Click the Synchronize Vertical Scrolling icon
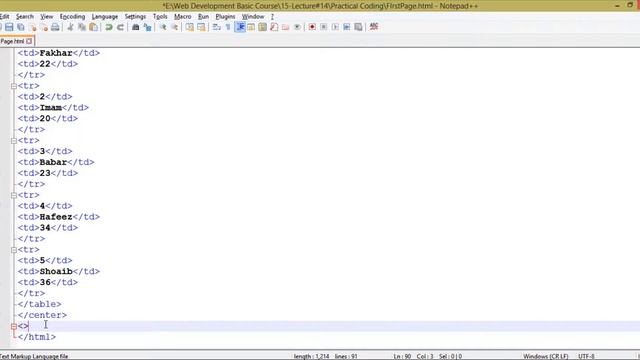 189,27
